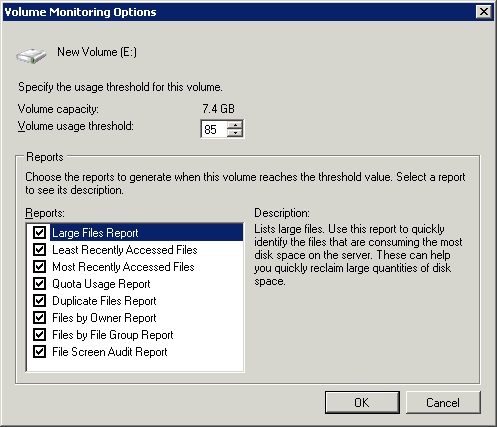
Task: Close the Volume Monitoring Options dialog
Action: (x=484, y=12)
